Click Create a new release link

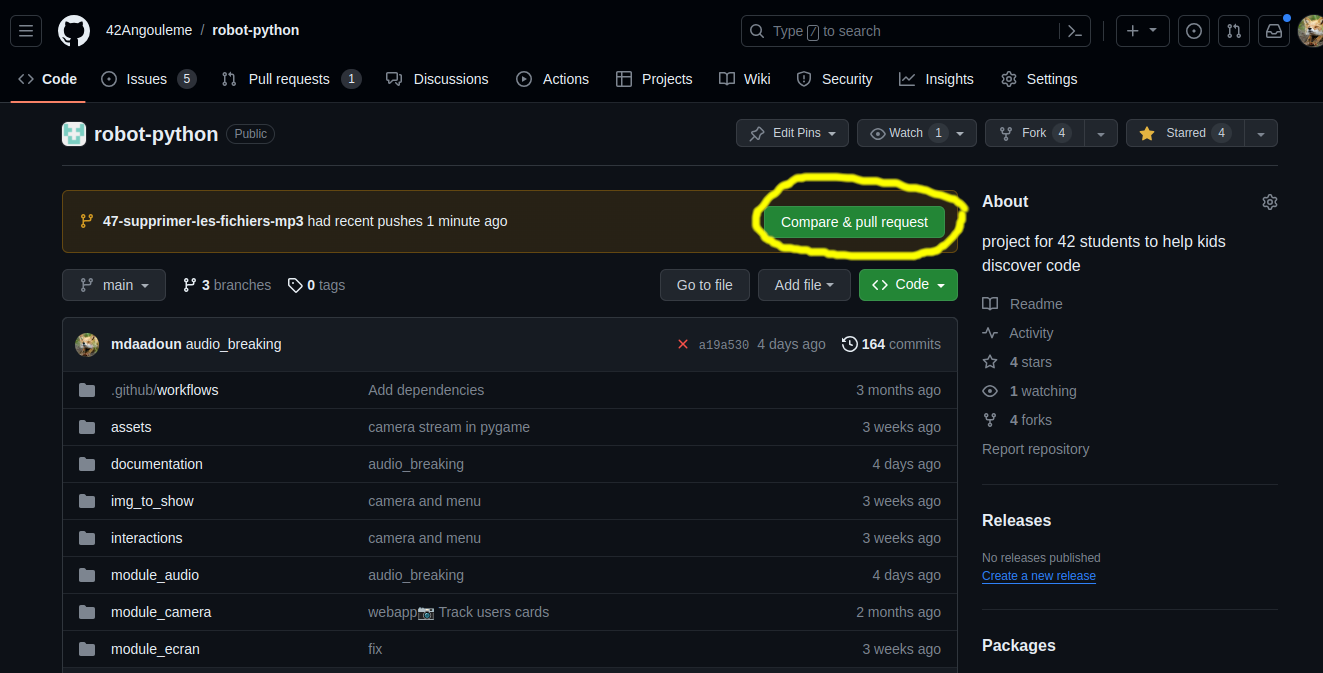coord(1039,576)
